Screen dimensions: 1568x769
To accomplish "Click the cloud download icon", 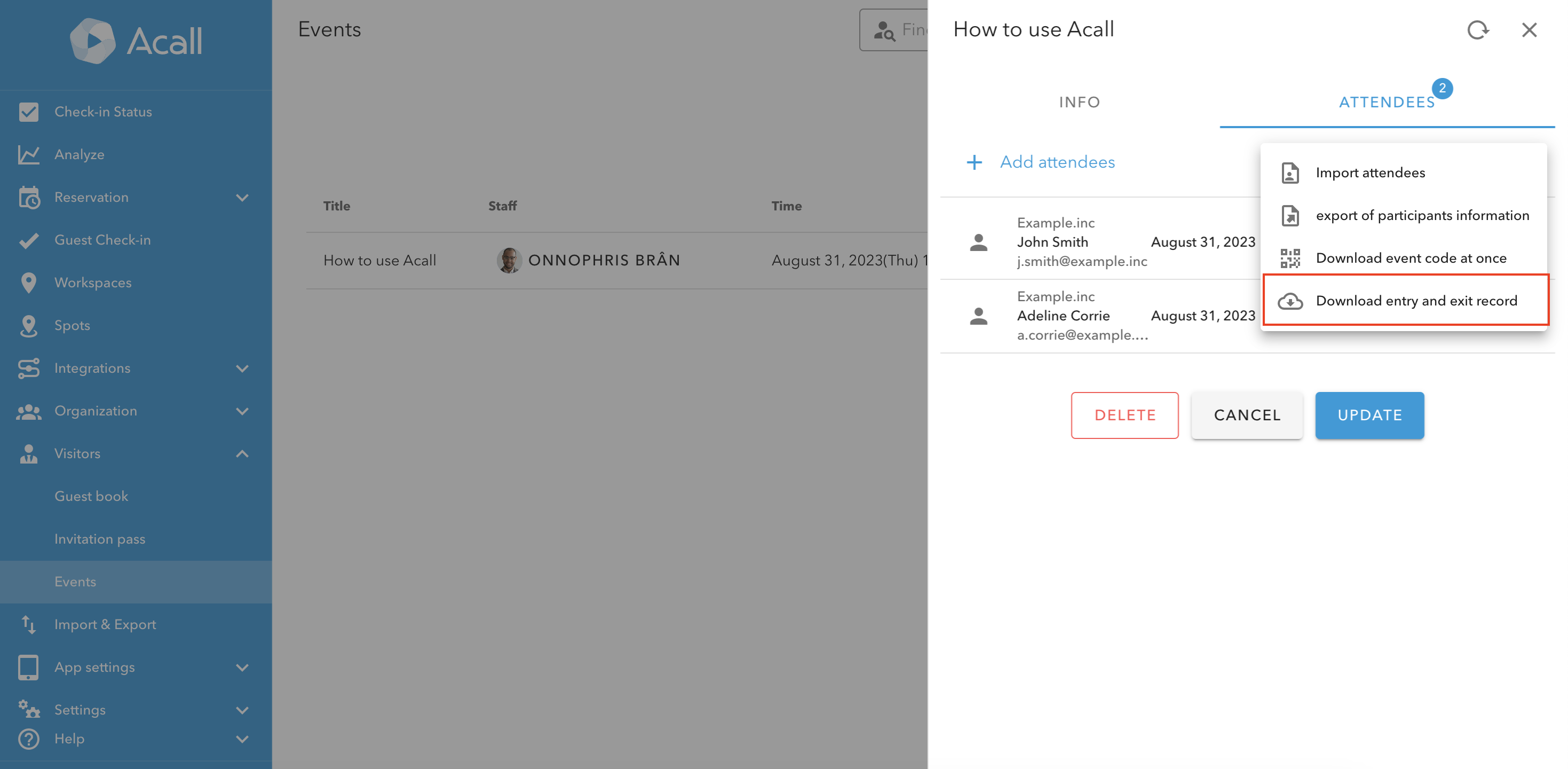I will [1290, 301].
